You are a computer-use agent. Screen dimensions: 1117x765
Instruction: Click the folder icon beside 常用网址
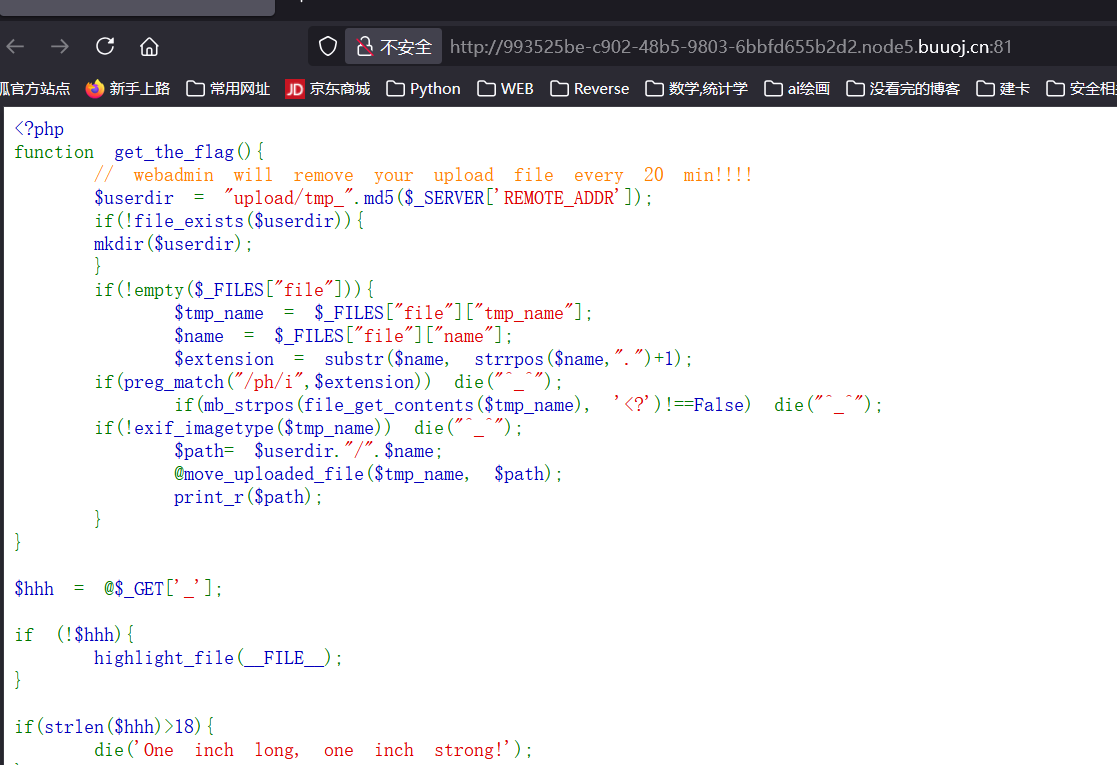pos(195,88)
